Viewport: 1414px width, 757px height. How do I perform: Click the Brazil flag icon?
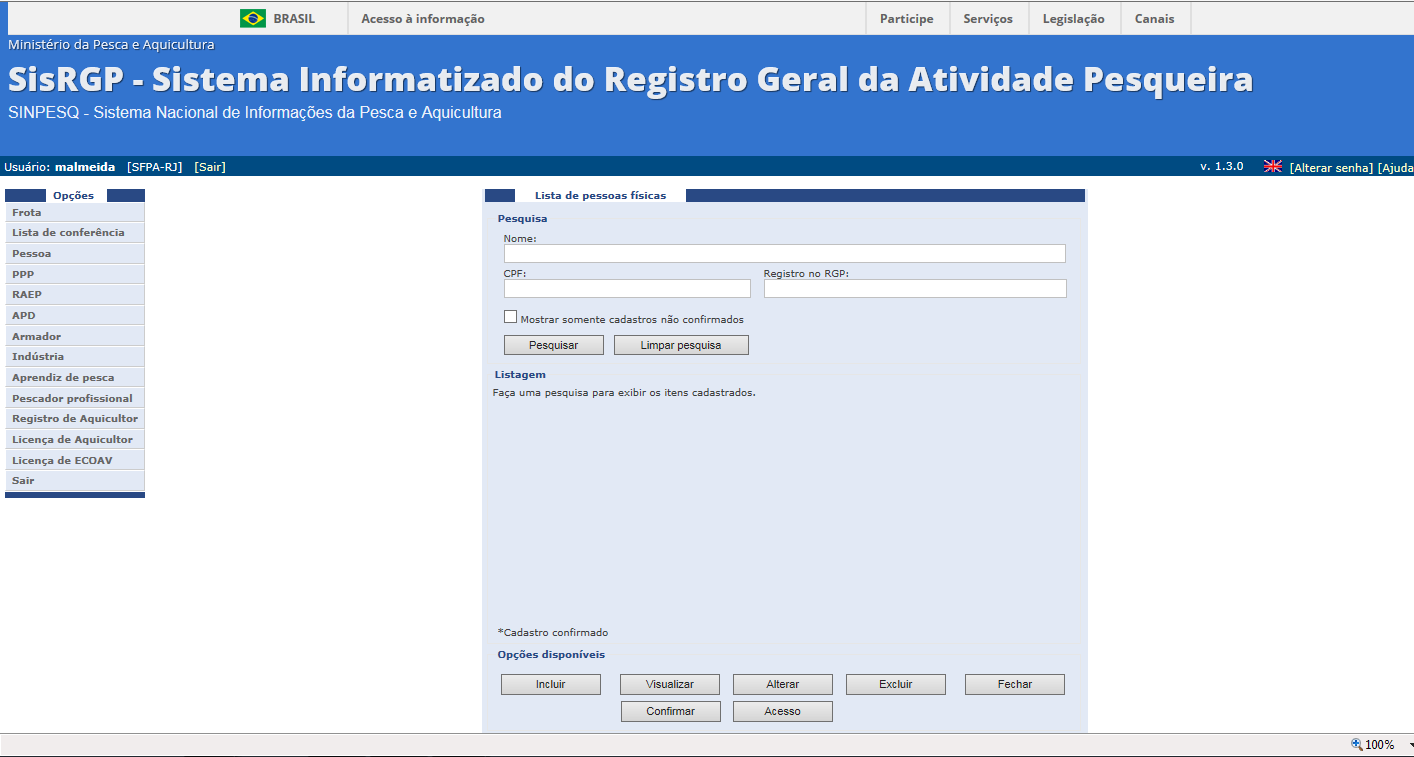(253, 18)
